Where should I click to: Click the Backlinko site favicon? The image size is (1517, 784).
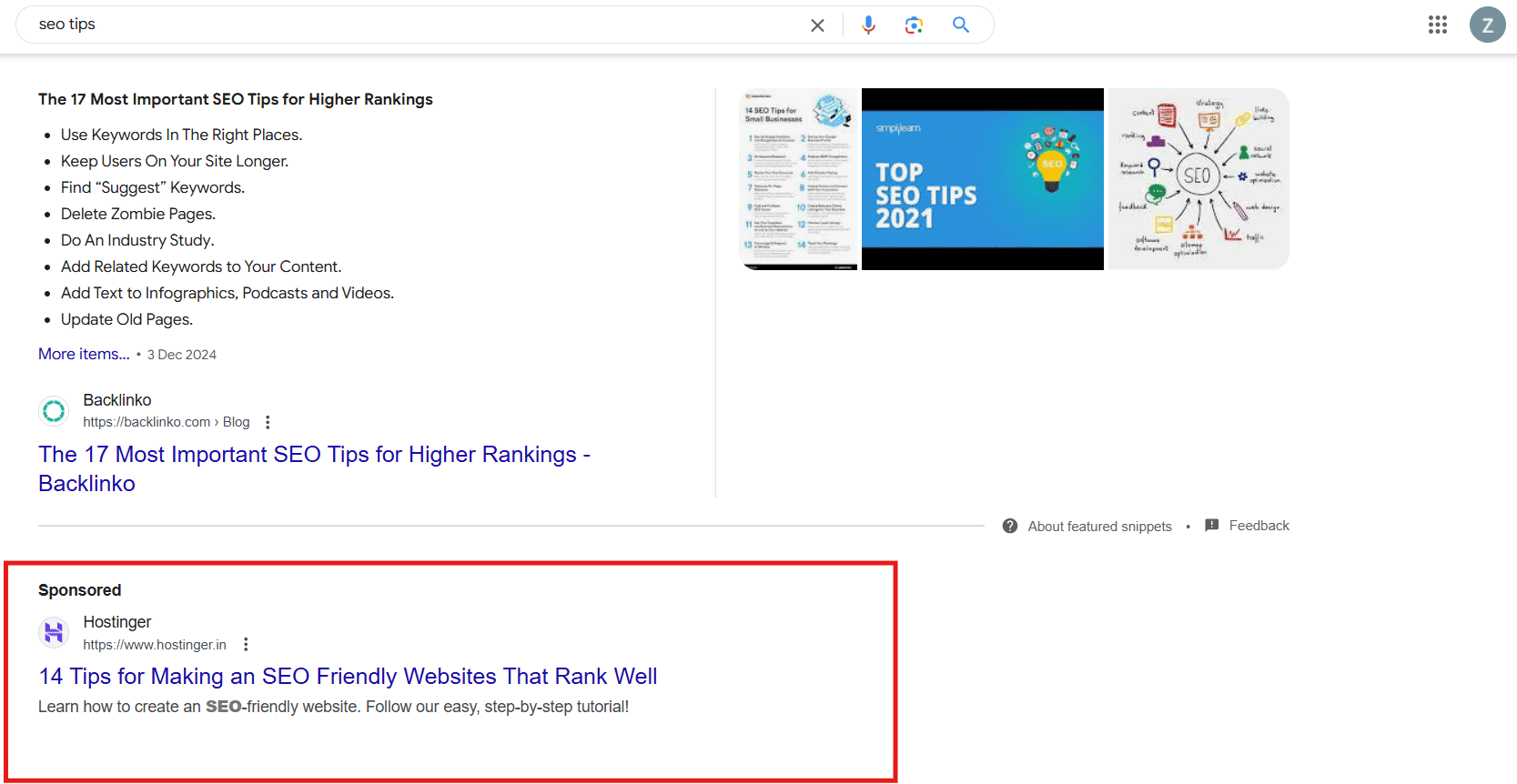coord(54,411)
